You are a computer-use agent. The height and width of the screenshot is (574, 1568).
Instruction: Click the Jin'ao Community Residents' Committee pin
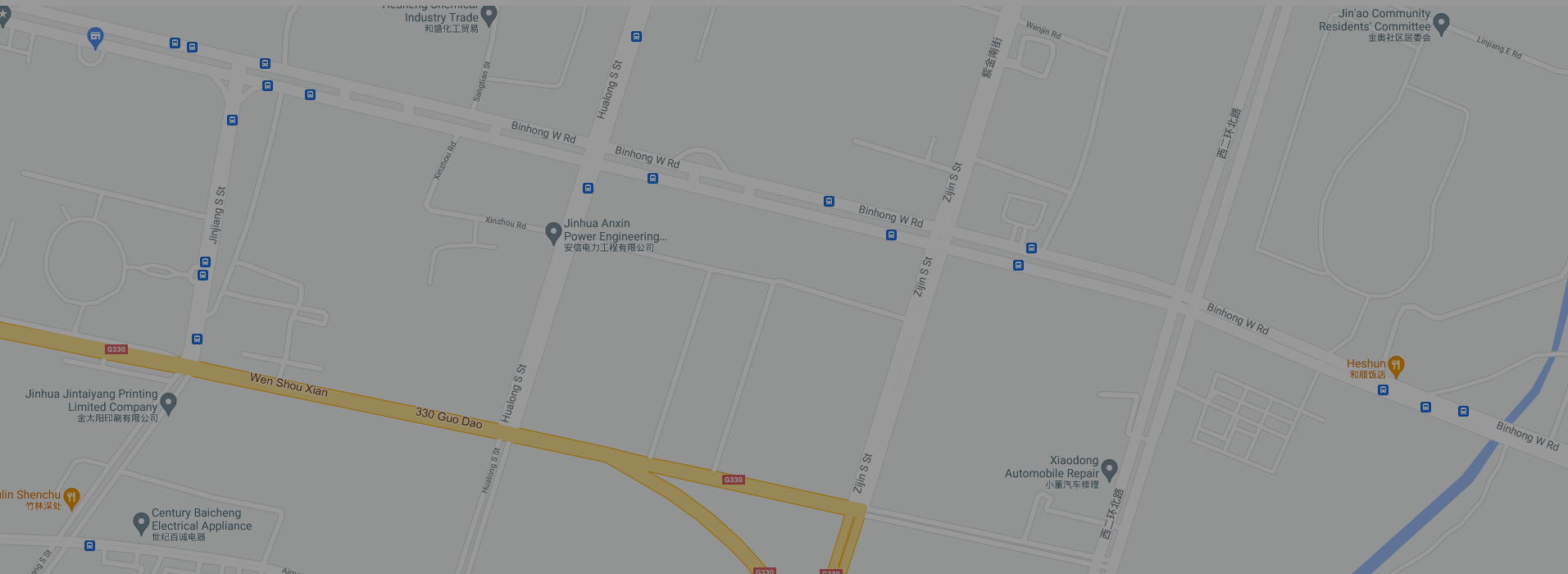pyautogui.click(x=1442, y=25)
